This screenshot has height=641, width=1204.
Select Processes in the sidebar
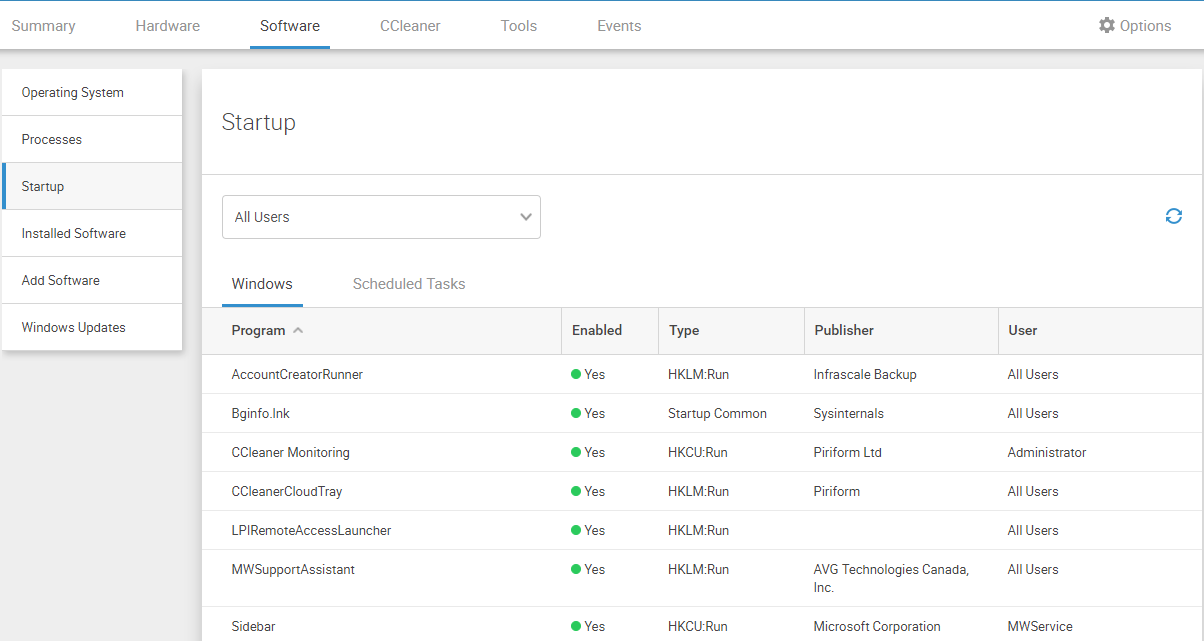point(52,139)
